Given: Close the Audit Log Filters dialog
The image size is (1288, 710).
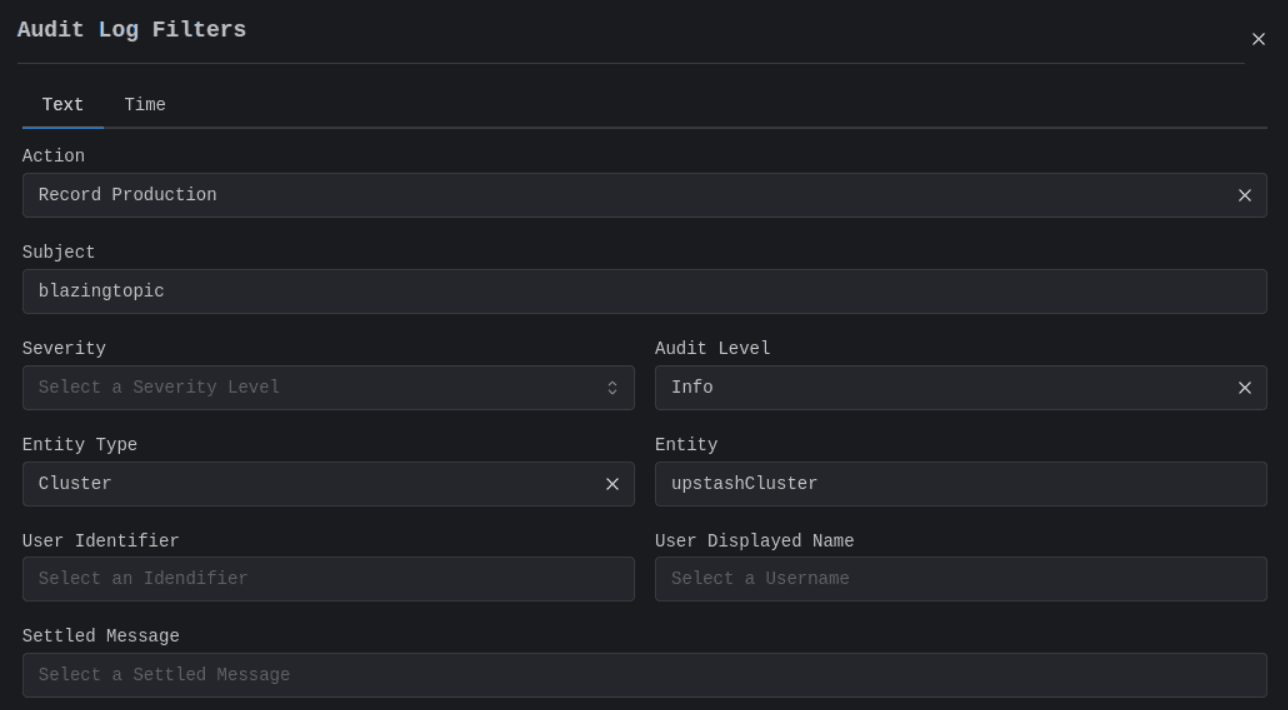Looking at the screenshot, I should coord(1258,39).
